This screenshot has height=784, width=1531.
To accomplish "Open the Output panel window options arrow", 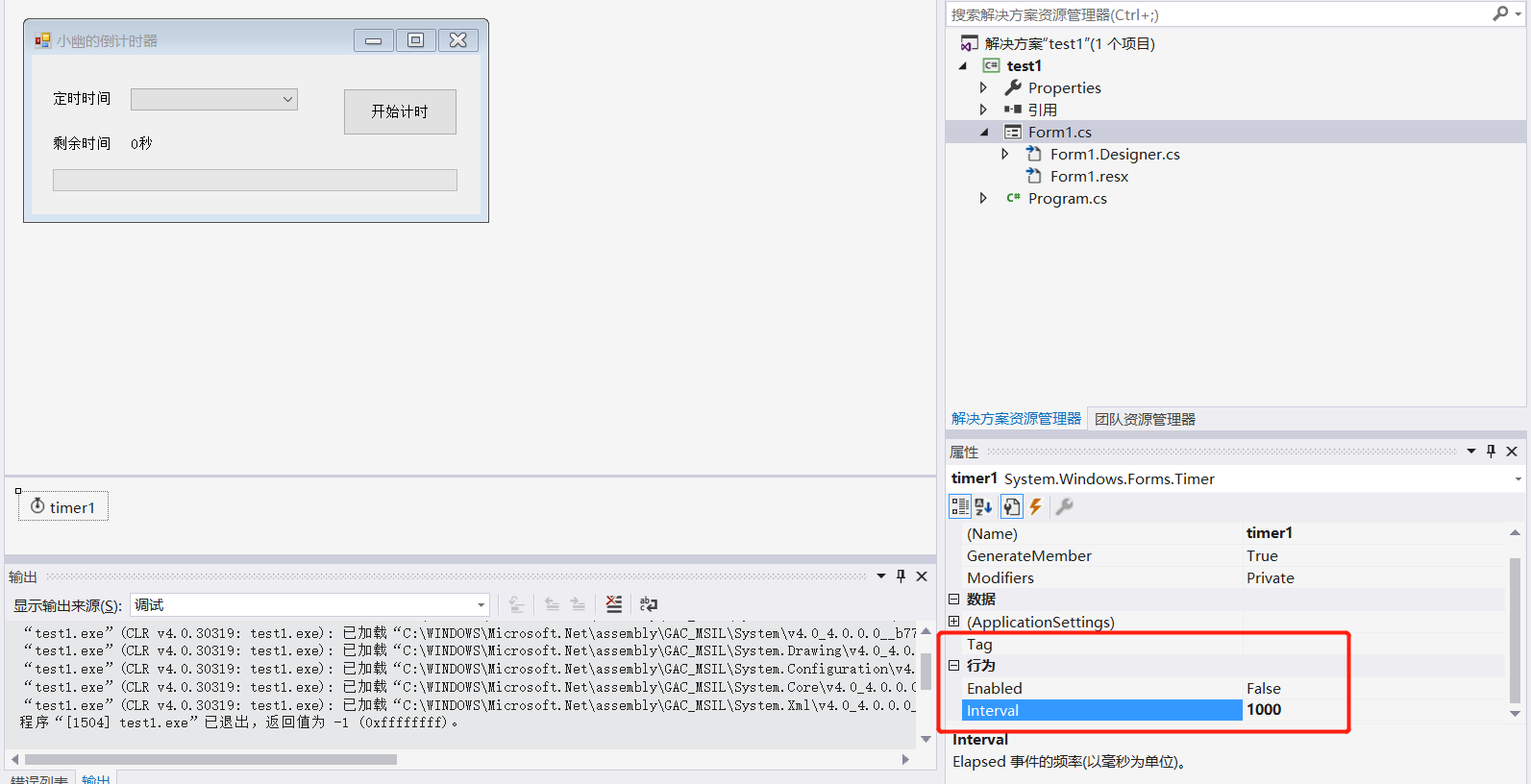I will [881, 576].
